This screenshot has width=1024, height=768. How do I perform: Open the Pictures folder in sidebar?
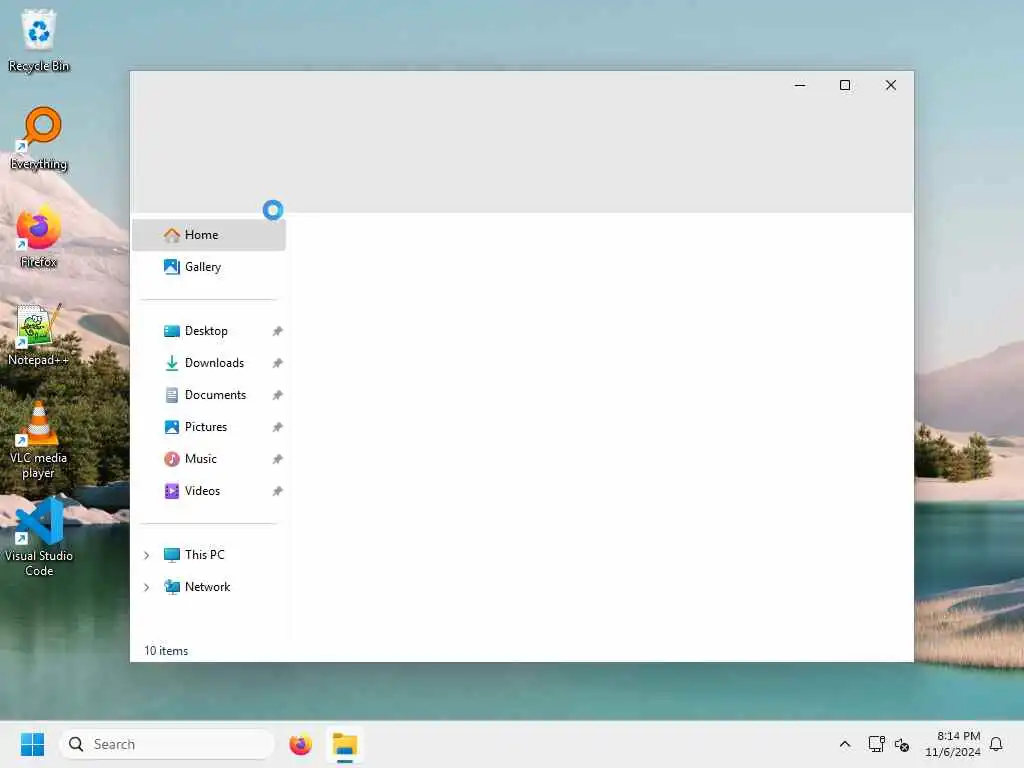(x=208, y=427)
